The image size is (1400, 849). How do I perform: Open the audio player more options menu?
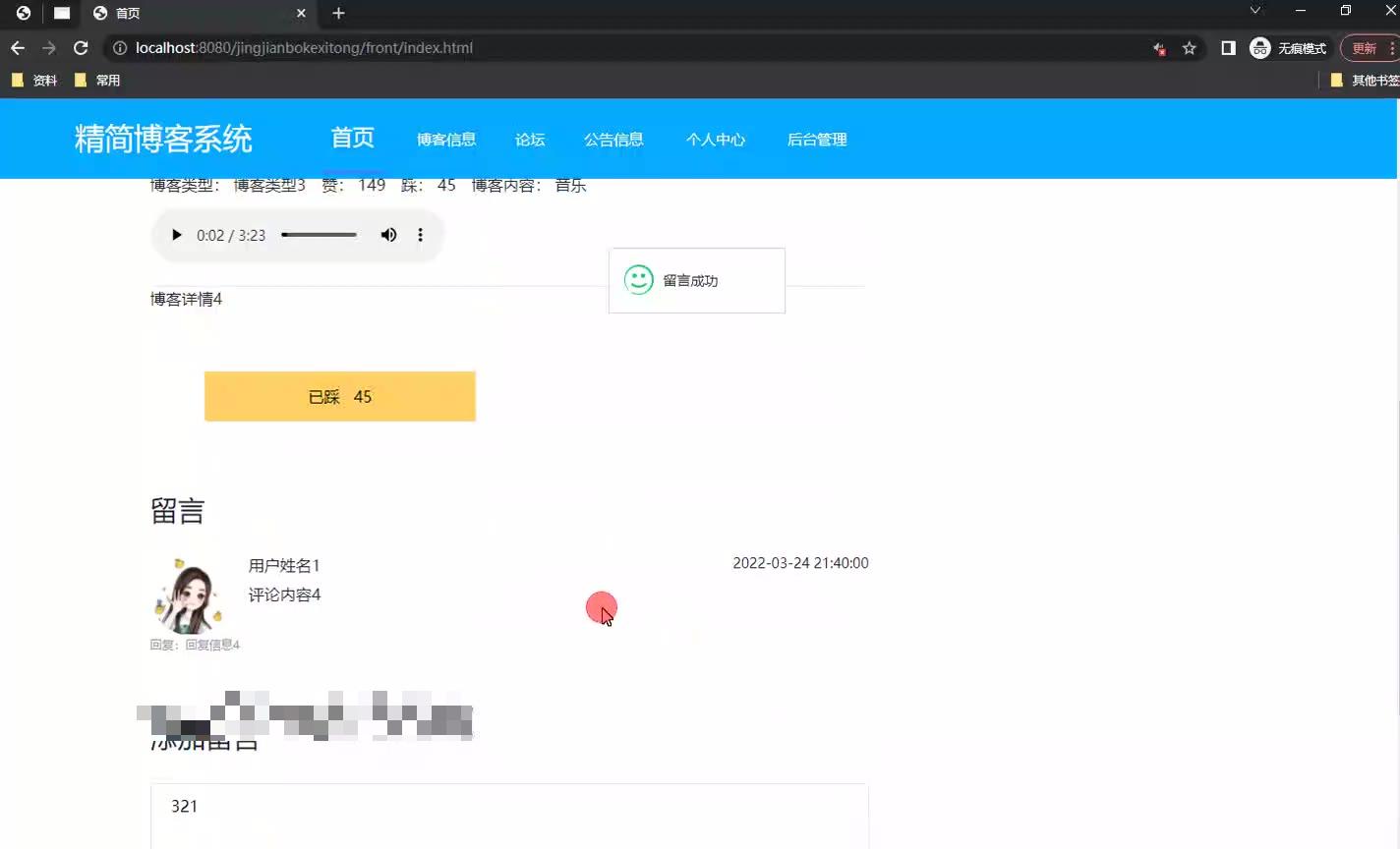point(420,235)
